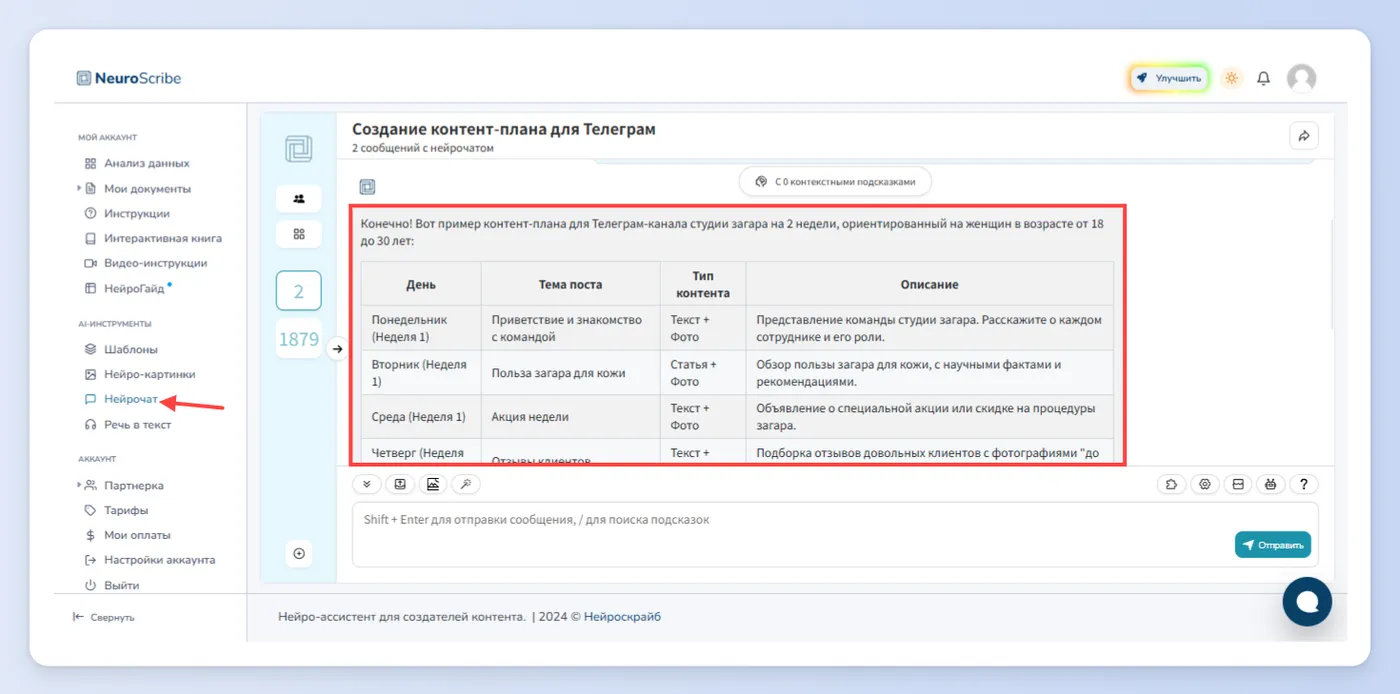Click the download icon above message box
Screen dimensions: 1400x694
tap(400, 484)
